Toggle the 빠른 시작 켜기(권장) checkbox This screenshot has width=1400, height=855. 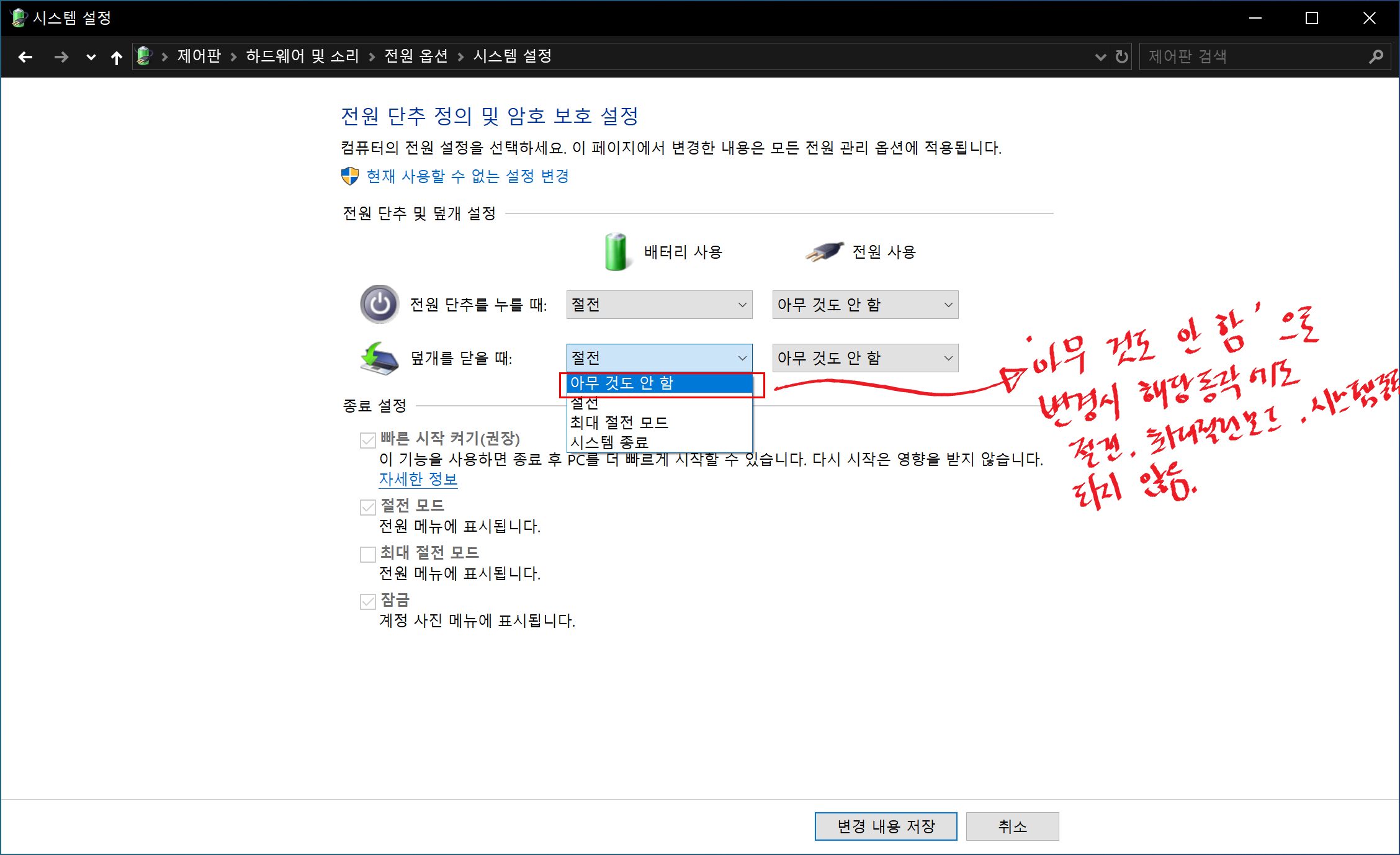pyautogui.click(x=368, y=440)
